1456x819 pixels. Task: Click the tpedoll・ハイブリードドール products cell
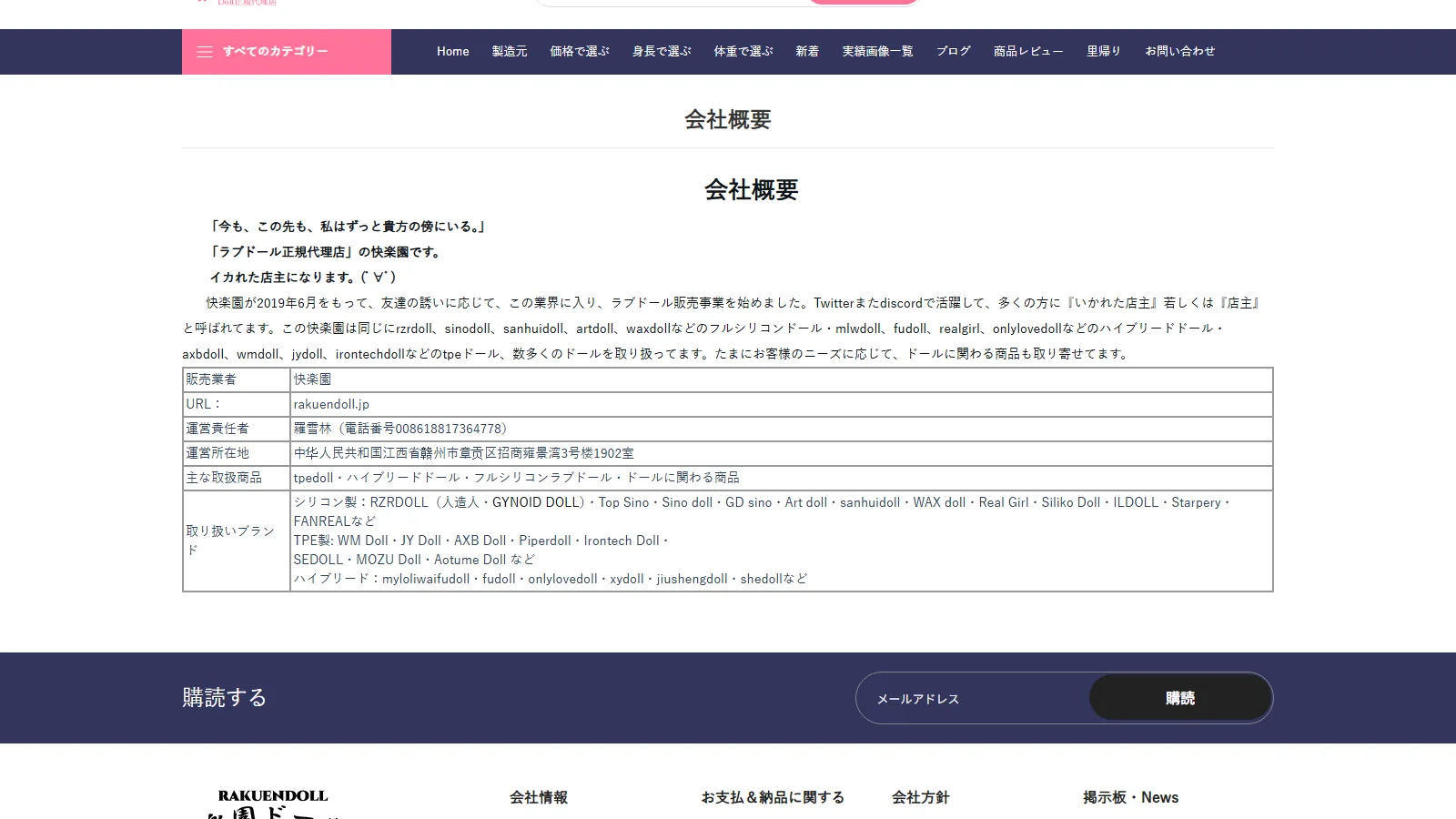[781, 478]
